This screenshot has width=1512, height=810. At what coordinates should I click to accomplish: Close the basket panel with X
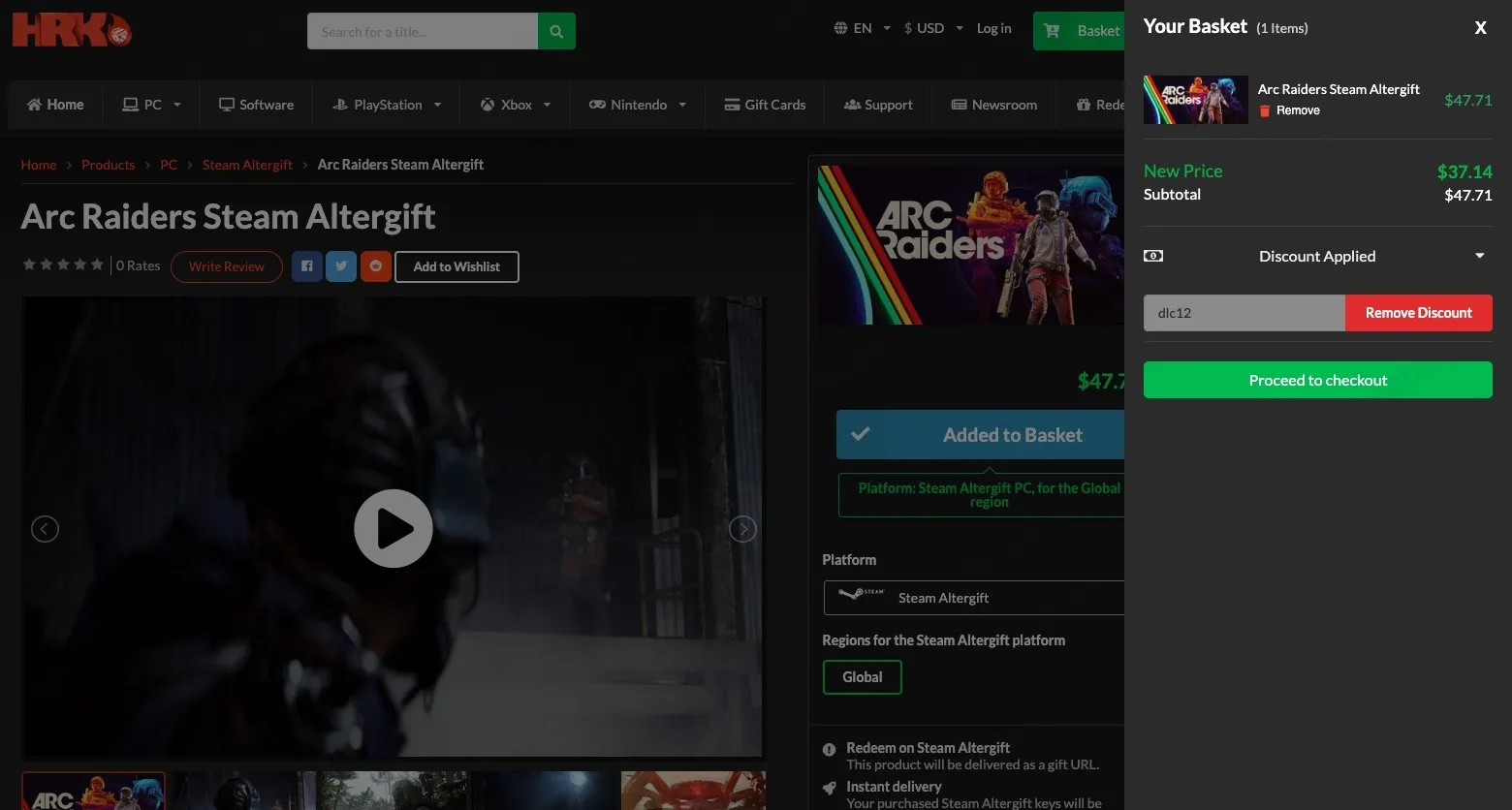click(x=1480, y=28)
